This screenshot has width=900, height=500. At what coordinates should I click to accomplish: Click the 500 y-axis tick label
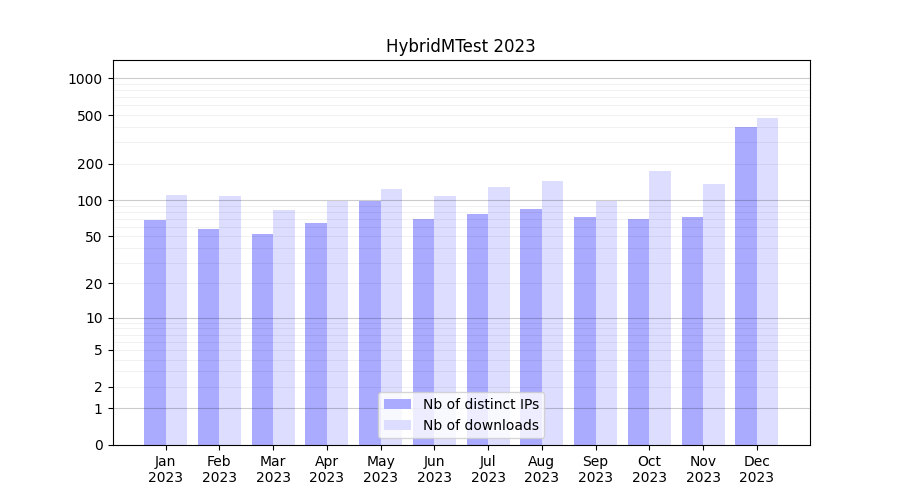91,116
